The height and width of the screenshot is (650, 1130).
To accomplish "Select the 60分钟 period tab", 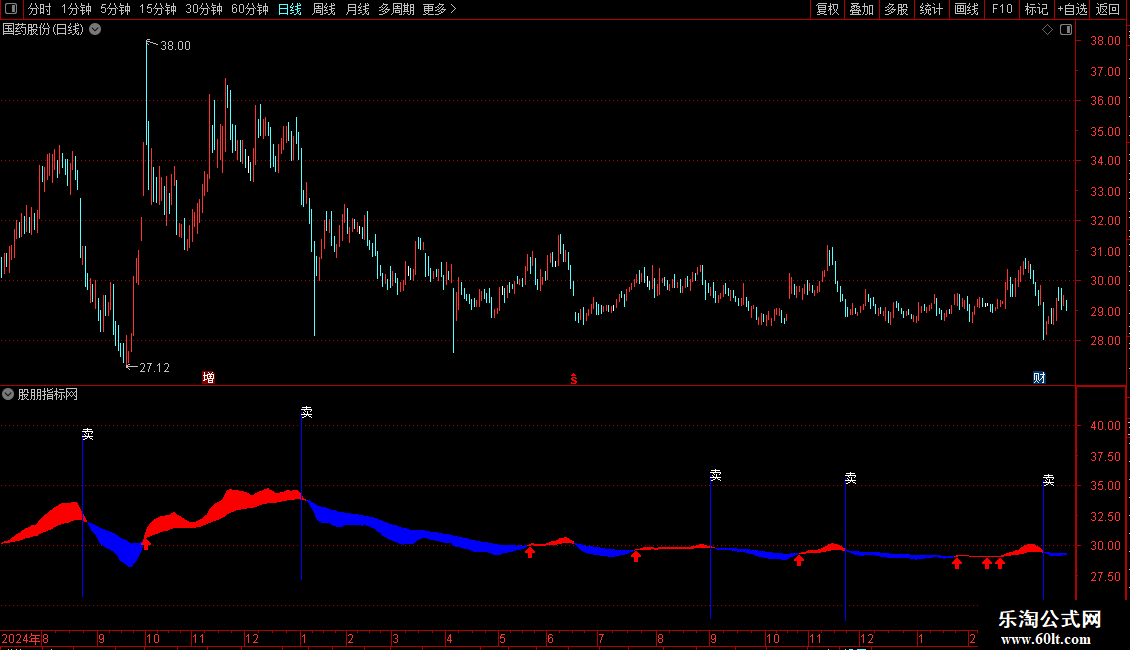I will 249,9.
